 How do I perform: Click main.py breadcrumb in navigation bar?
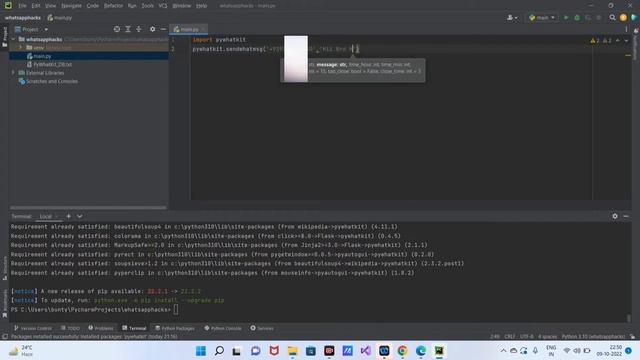pos(60,18)
